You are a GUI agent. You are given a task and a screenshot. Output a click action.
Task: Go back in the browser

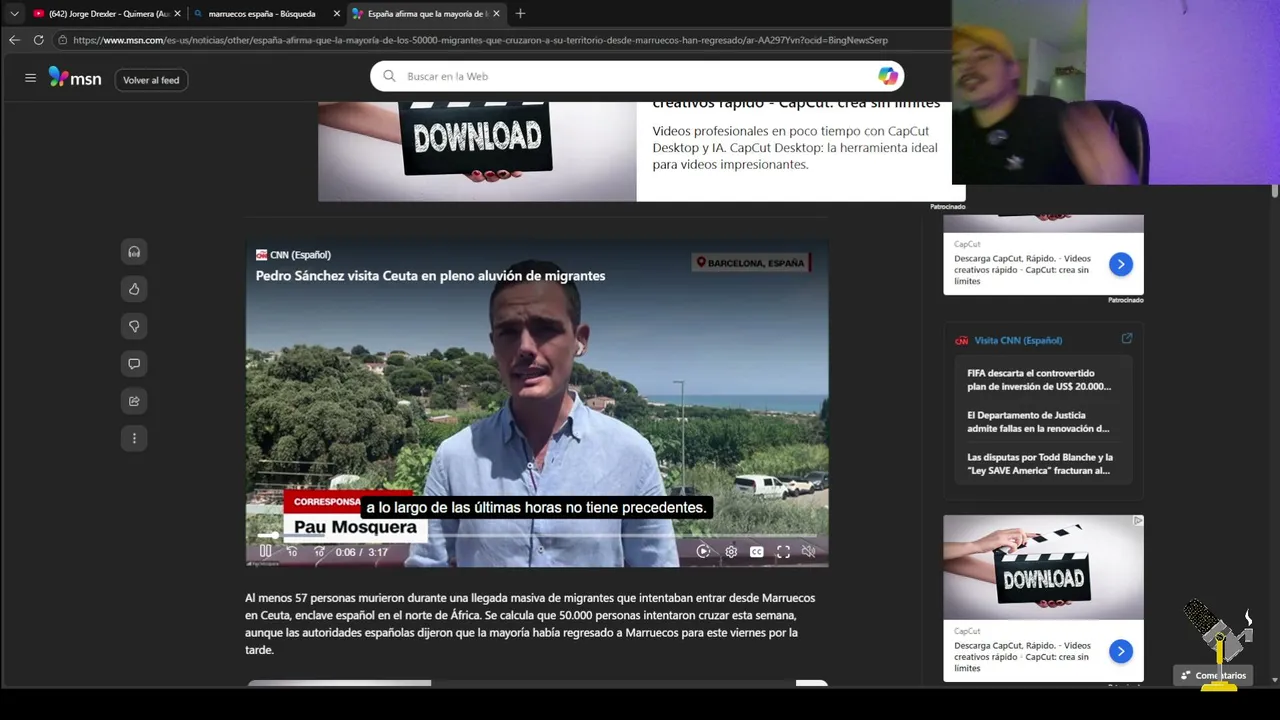14,40
